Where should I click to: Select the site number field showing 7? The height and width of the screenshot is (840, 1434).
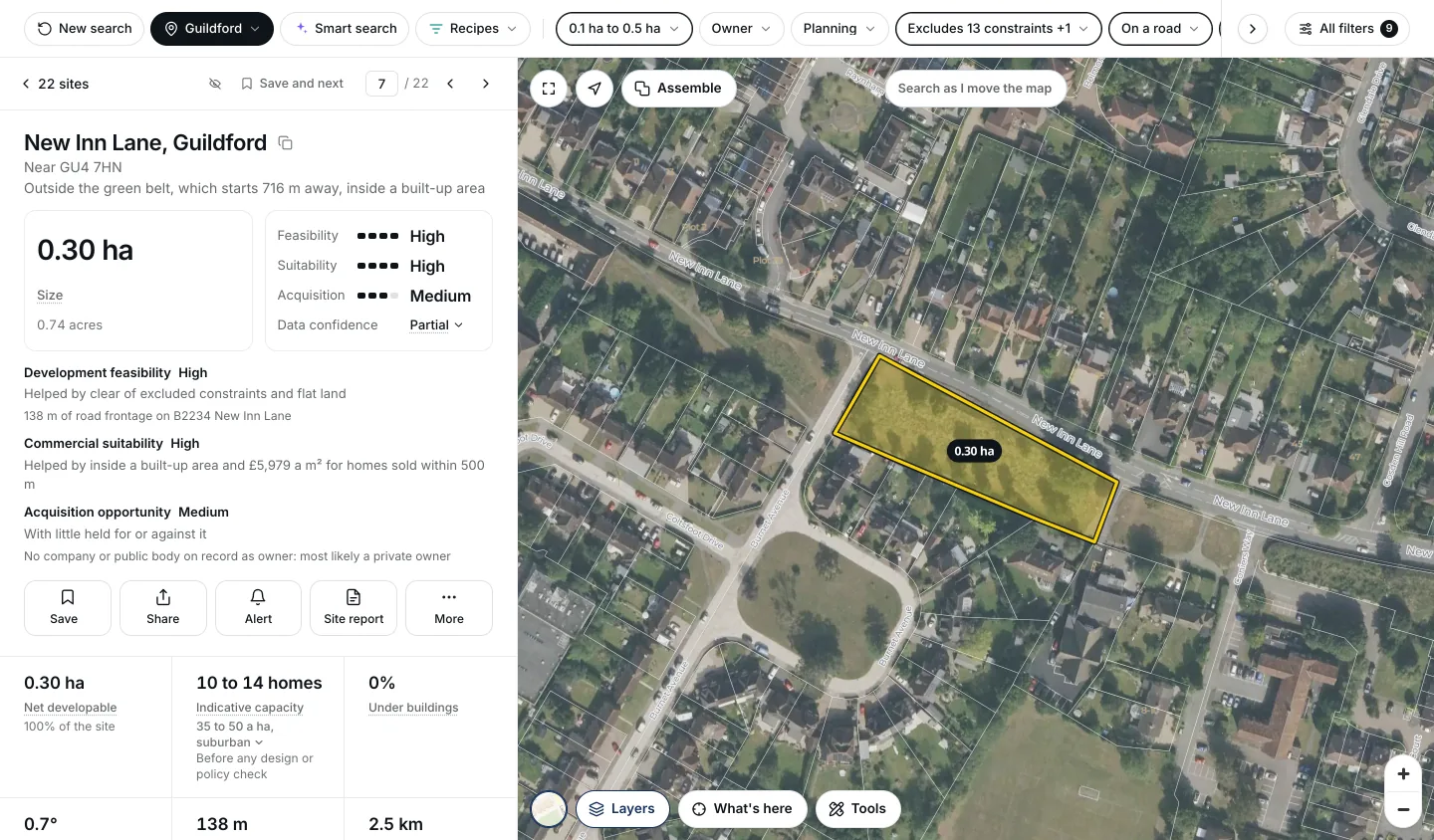pos(381,84)
